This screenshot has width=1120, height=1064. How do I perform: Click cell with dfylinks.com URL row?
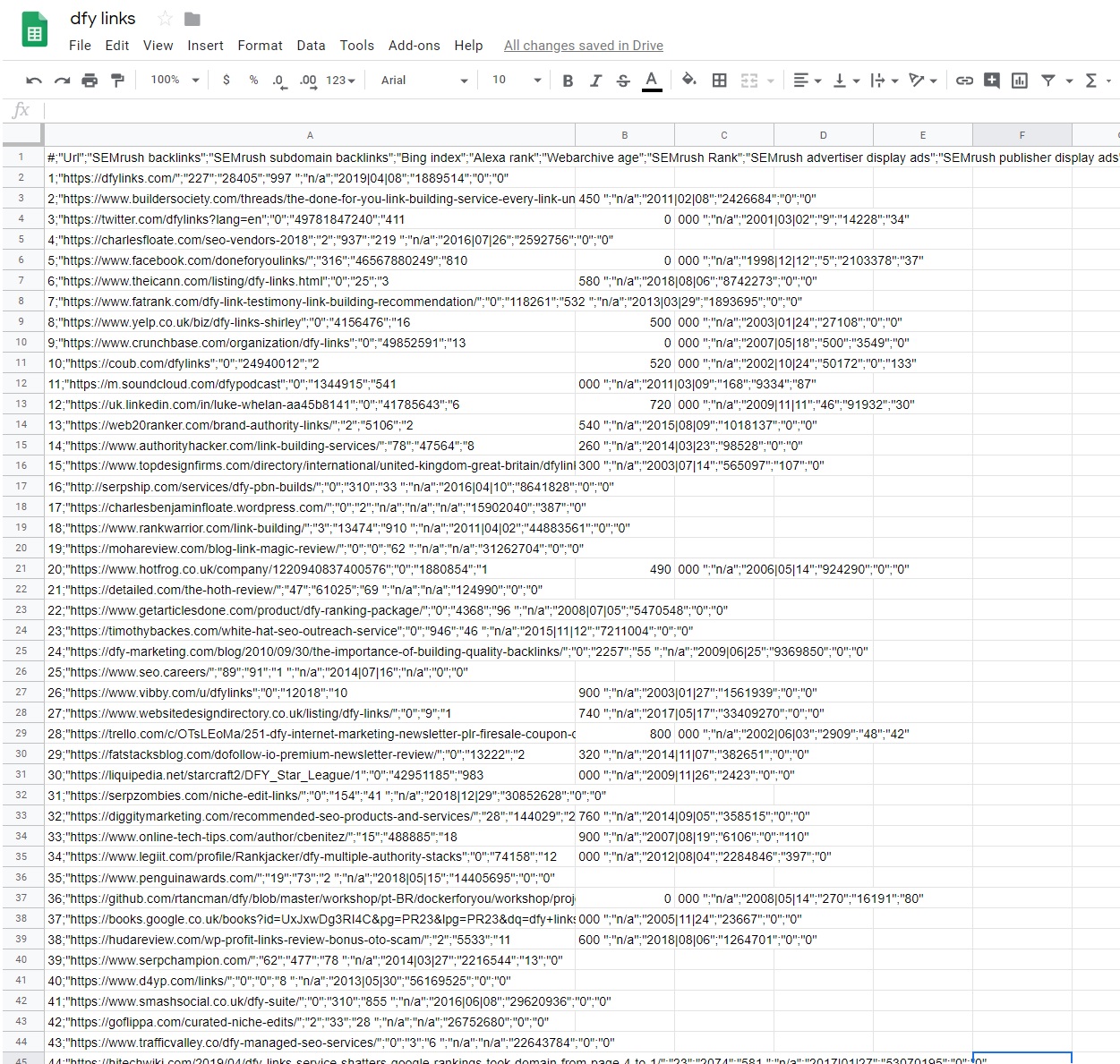[309, 178]
